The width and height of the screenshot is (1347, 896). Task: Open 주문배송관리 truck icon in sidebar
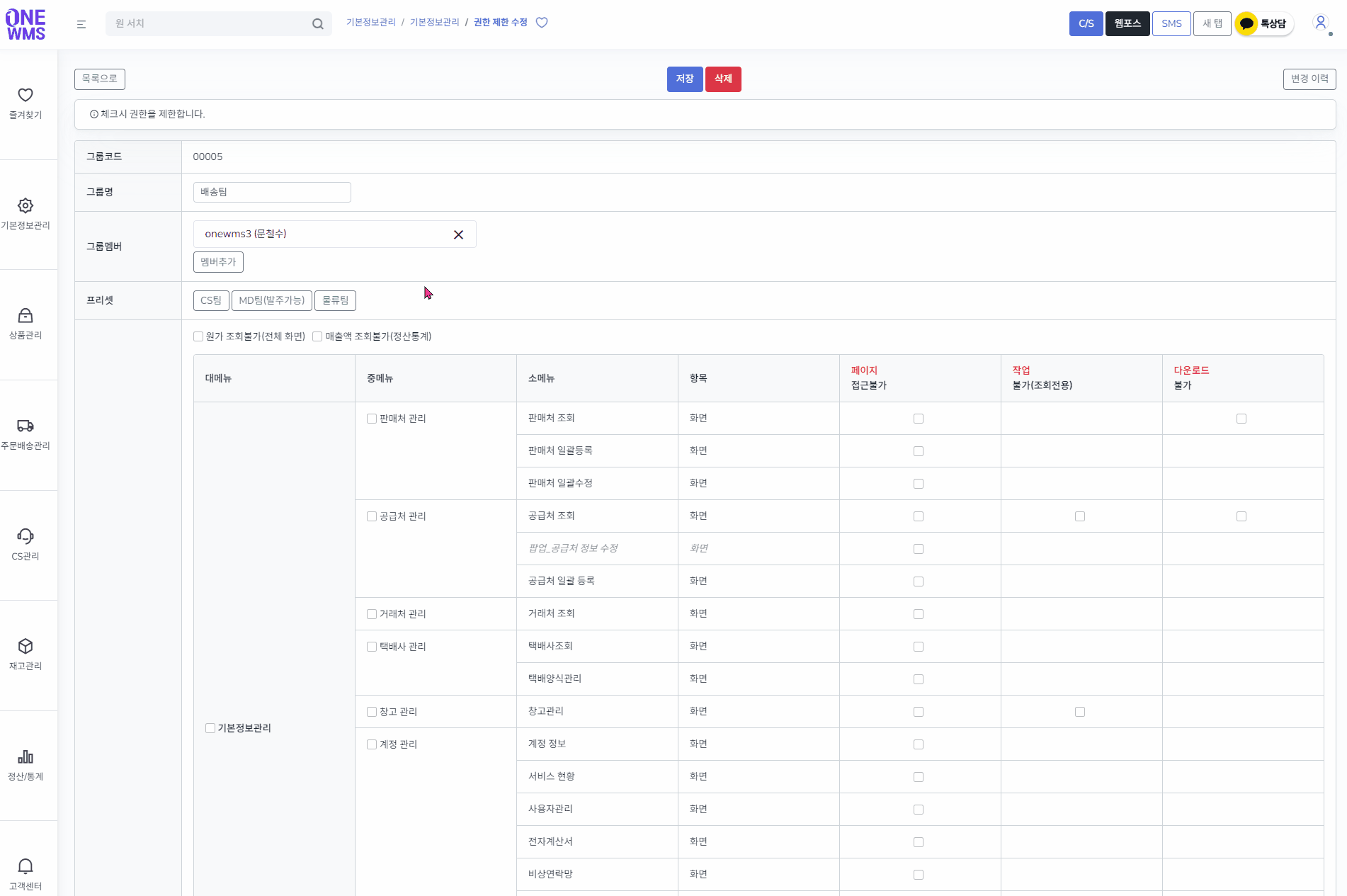click(25, 426)
